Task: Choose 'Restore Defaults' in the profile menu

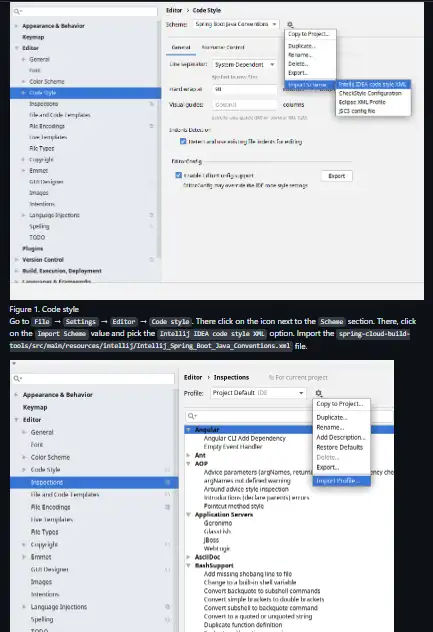Action: (x=341, y=447)
